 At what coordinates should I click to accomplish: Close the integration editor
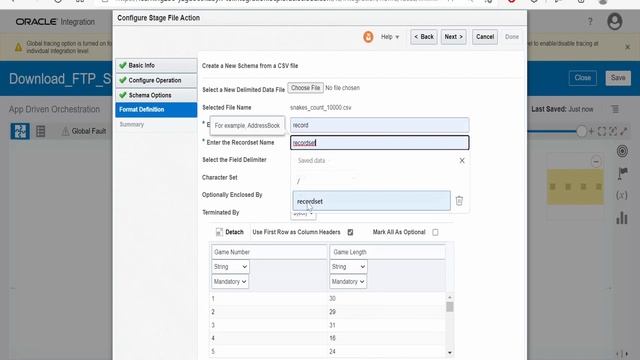click(582, 78)
